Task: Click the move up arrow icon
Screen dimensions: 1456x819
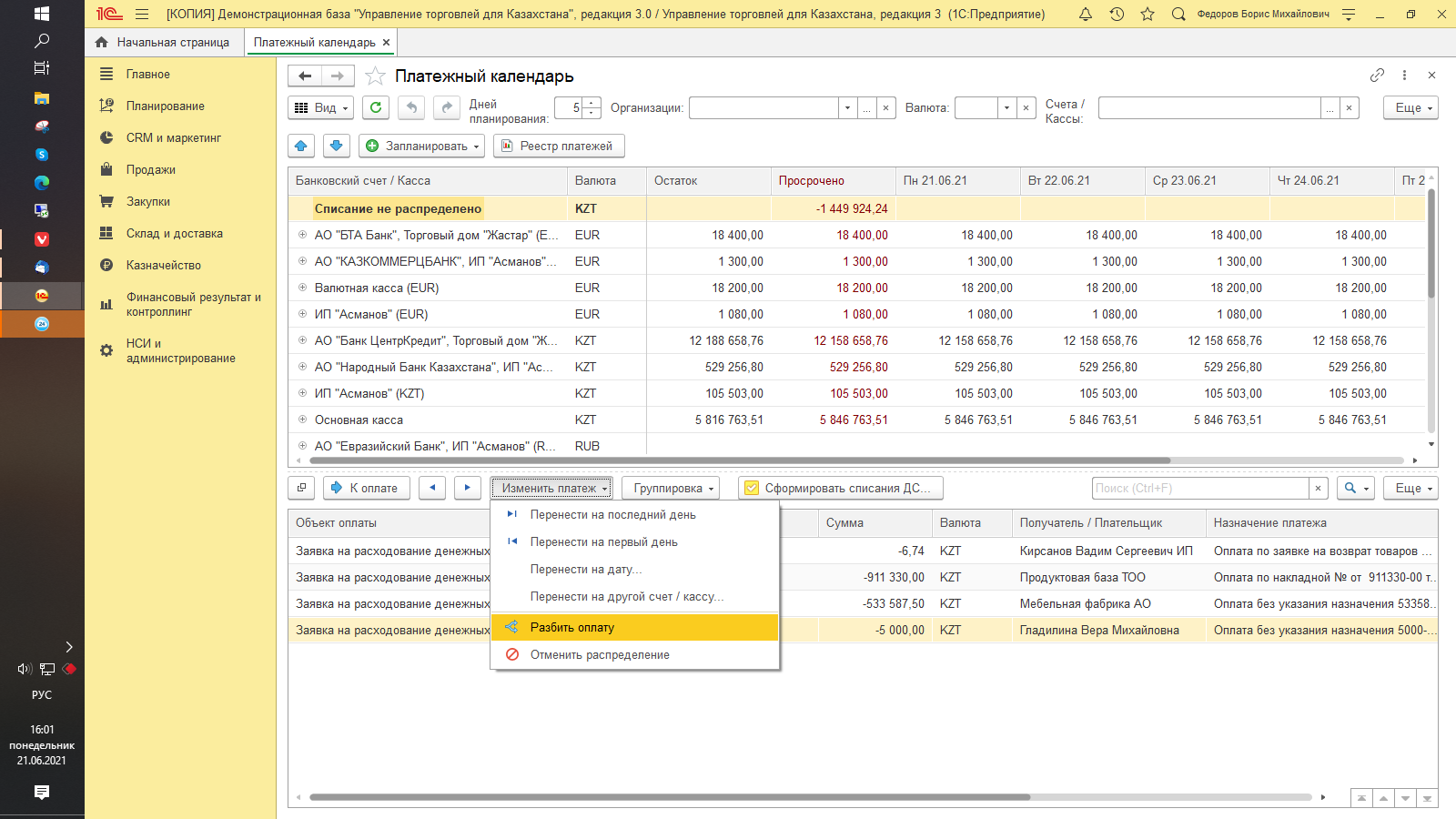Action: tap(301, 146)
